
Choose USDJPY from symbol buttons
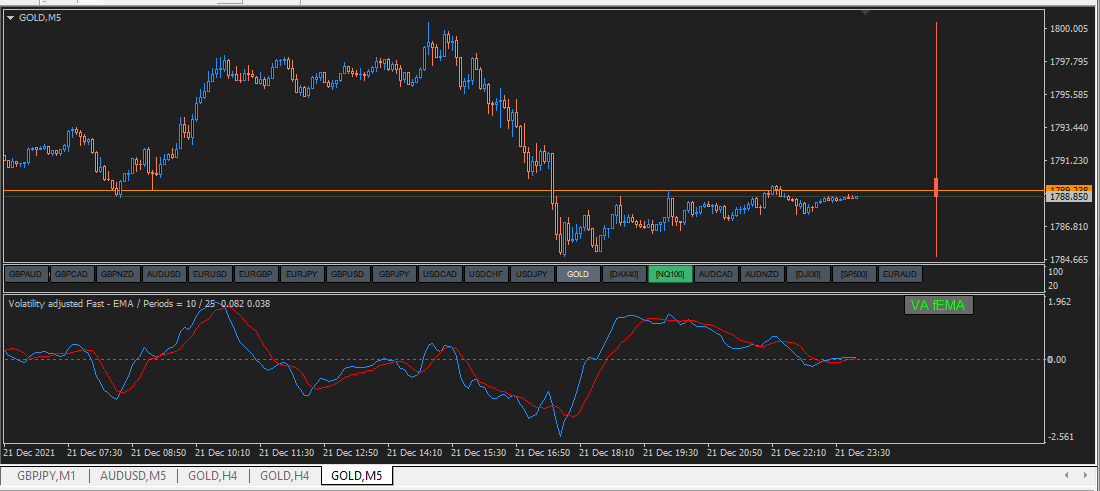tap(532, 274)
